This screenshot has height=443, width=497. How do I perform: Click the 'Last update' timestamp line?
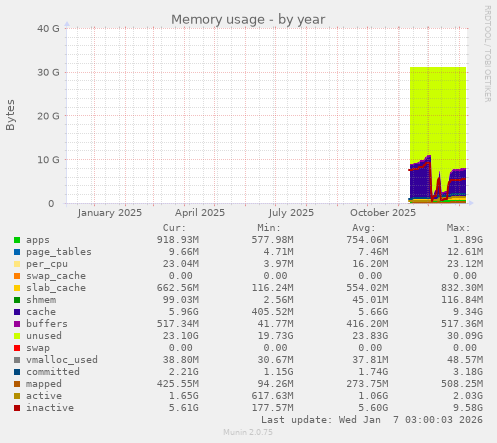(372, 420)
